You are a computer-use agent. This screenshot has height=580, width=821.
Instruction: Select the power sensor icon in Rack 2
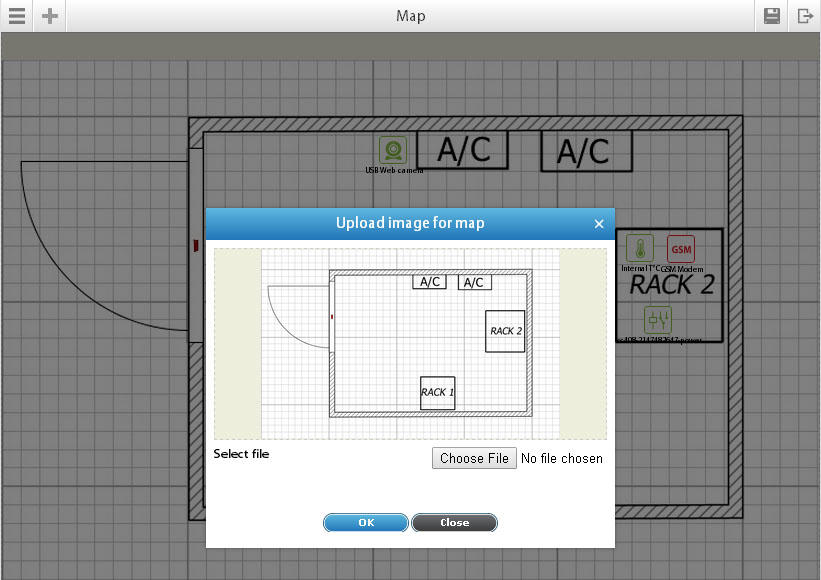[658, 319]
